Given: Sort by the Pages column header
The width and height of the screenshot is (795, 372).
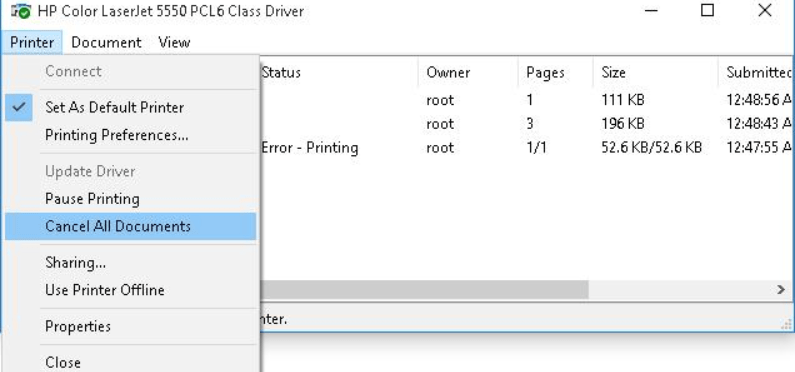Looking at the screenshot, I should click(556, 72).
